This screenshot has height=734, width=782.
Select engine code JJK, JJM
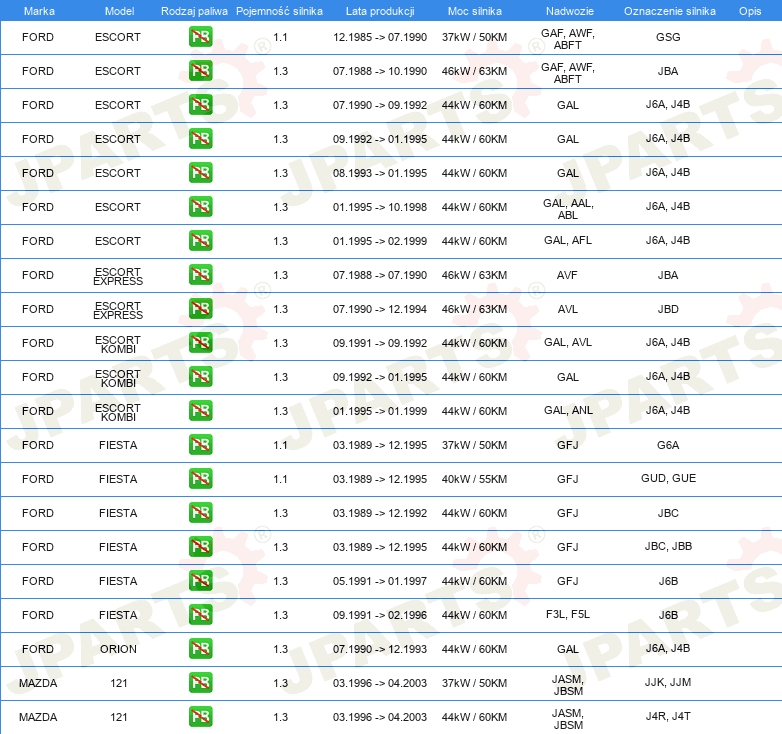(x=668, y=682)
